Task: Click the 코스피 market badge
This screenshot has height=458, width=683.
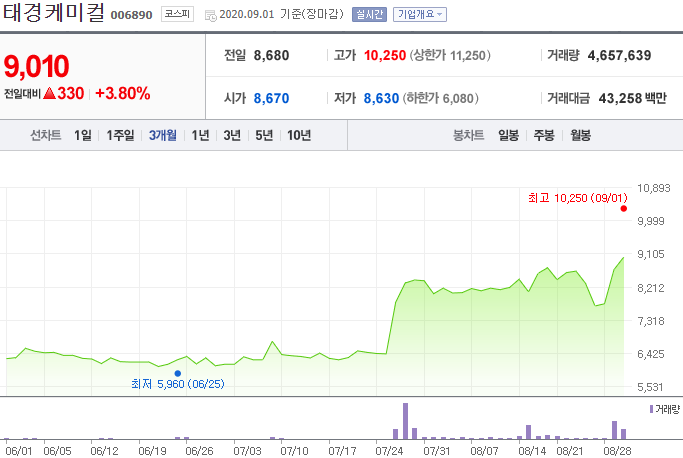Action: point(177,14)
